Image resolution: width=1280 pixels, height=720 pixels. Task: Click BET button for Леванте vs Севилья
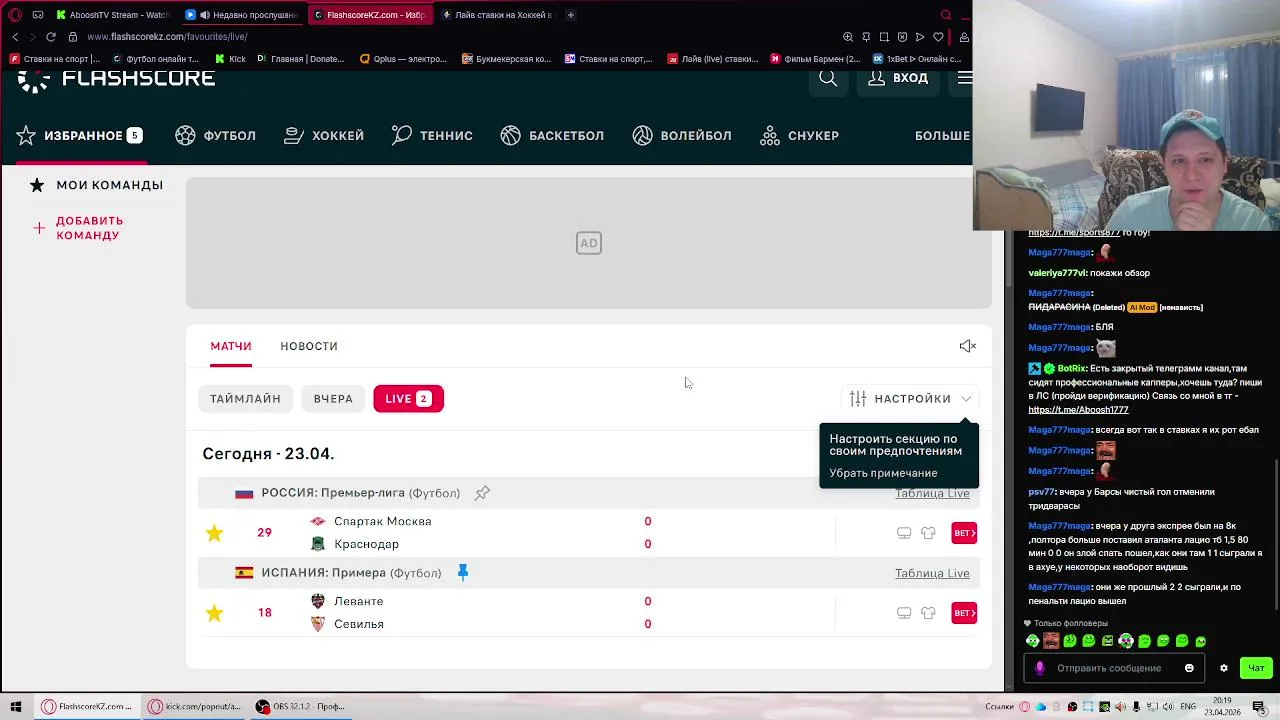click(964, 613)
